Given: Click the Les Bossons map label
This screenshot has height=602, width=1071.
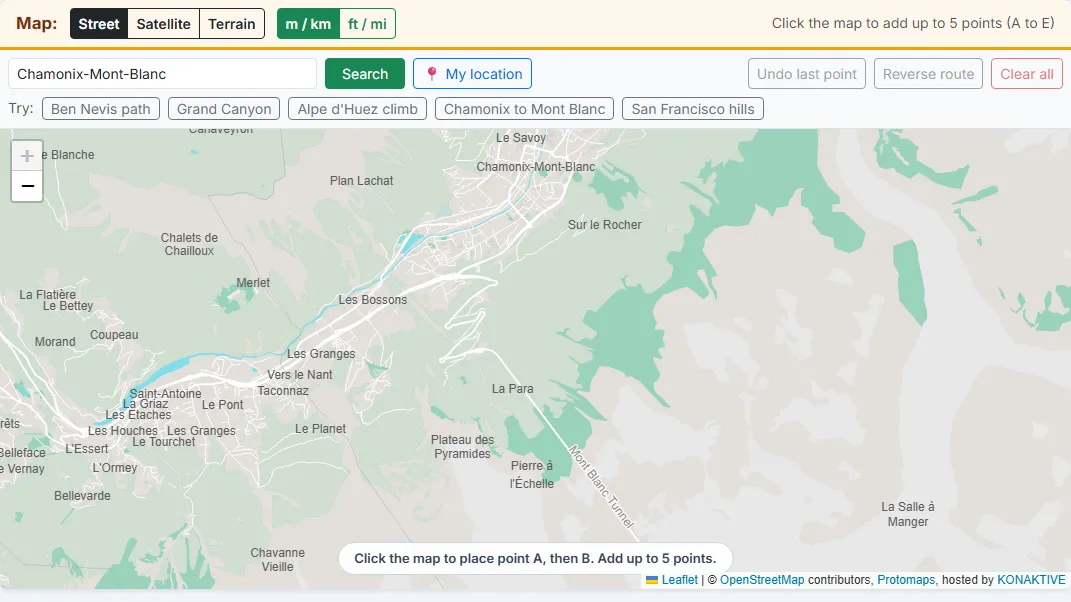Looking at the screenshot, I should point(372,299).
